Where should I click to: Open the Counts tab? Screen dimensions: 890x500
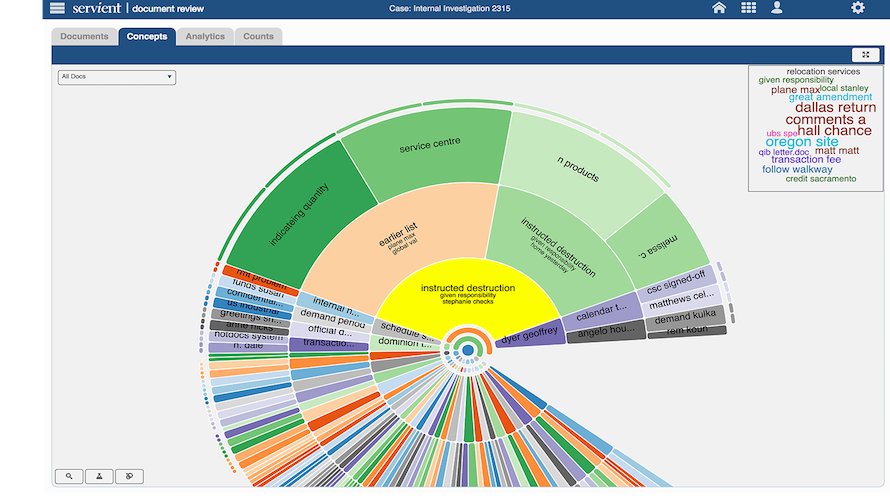coord(258,36)
